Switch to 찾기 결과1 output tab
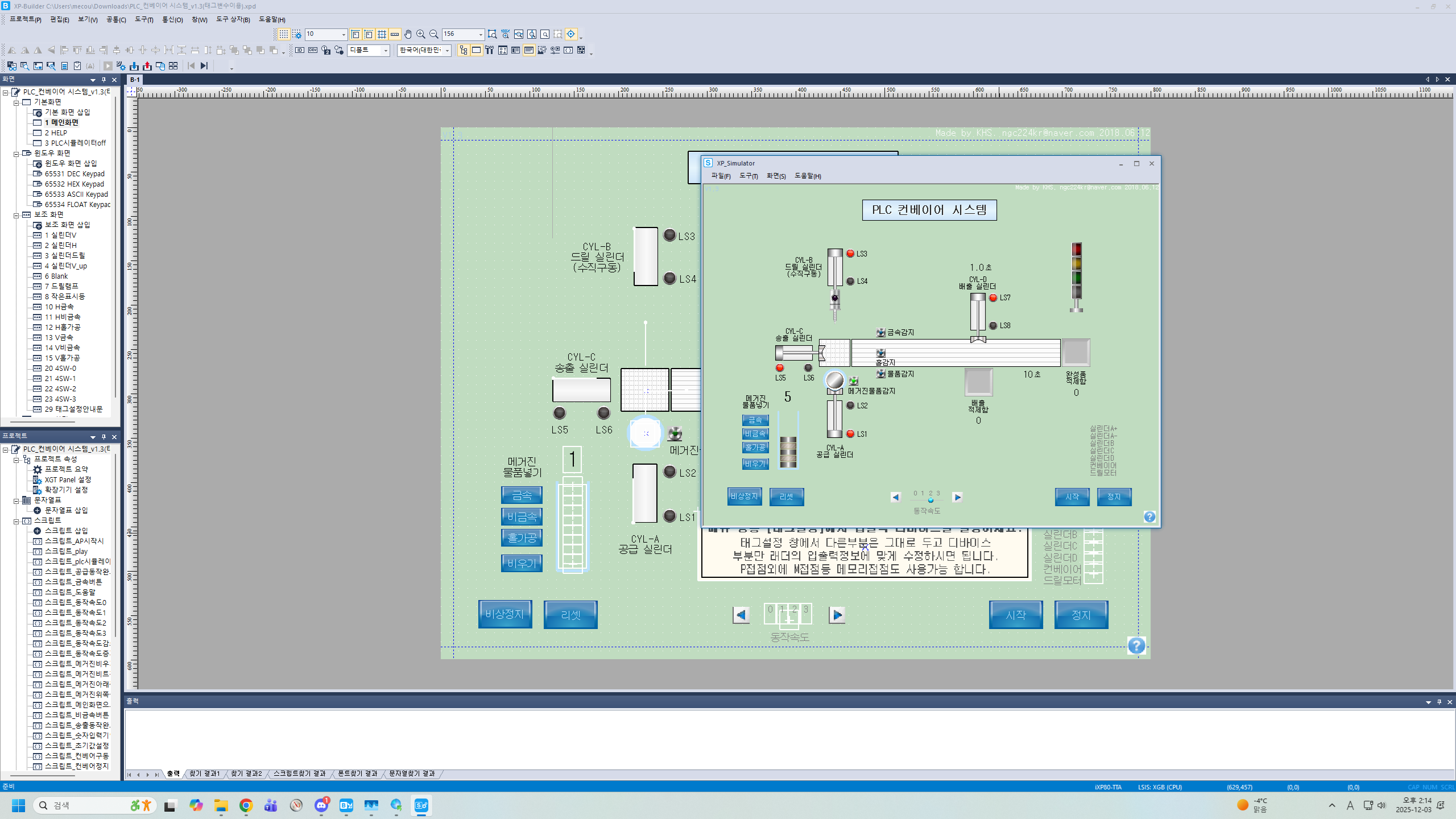 click(x=204, y=773)
